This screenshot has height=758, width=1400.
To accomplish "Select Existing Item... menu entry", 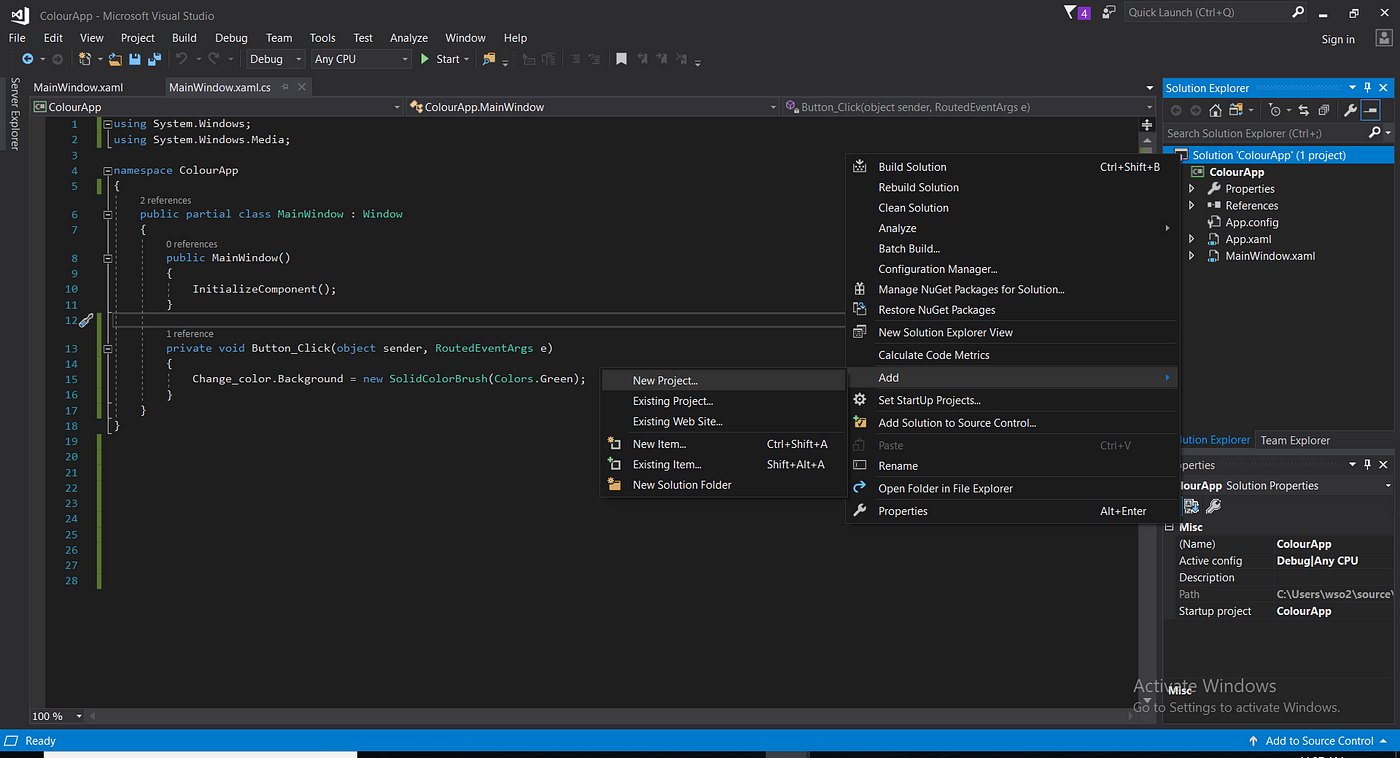I will click(723, 464).
